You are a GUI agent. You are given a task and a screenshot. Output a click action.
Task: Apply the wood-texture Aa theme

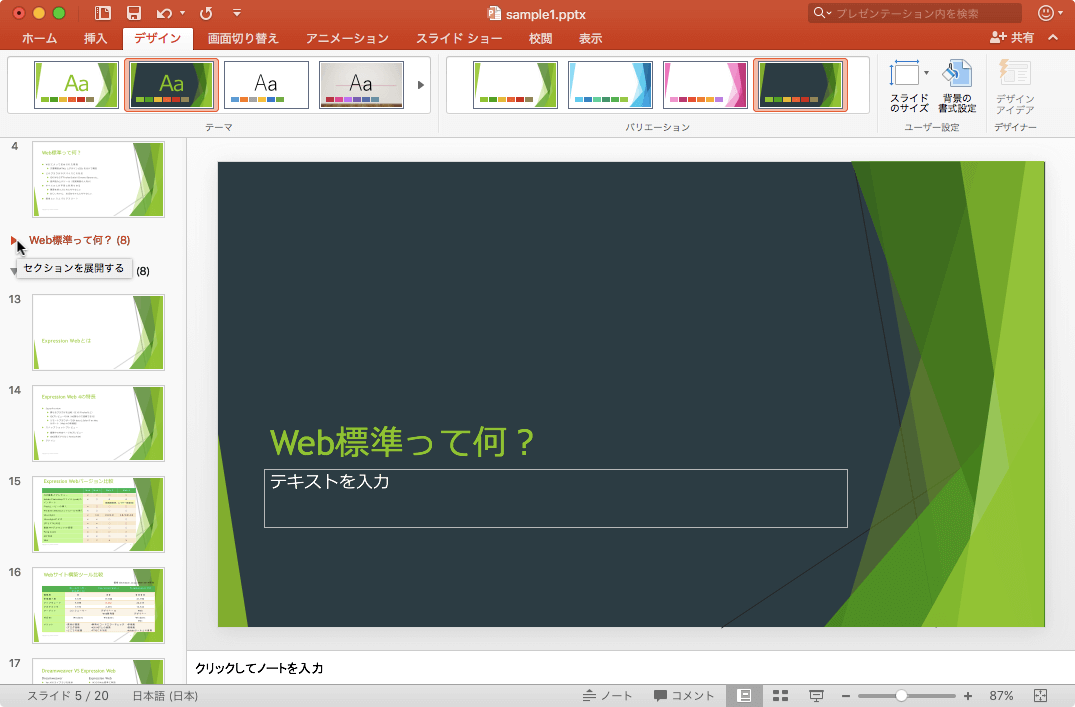click(x=361, y=85)
